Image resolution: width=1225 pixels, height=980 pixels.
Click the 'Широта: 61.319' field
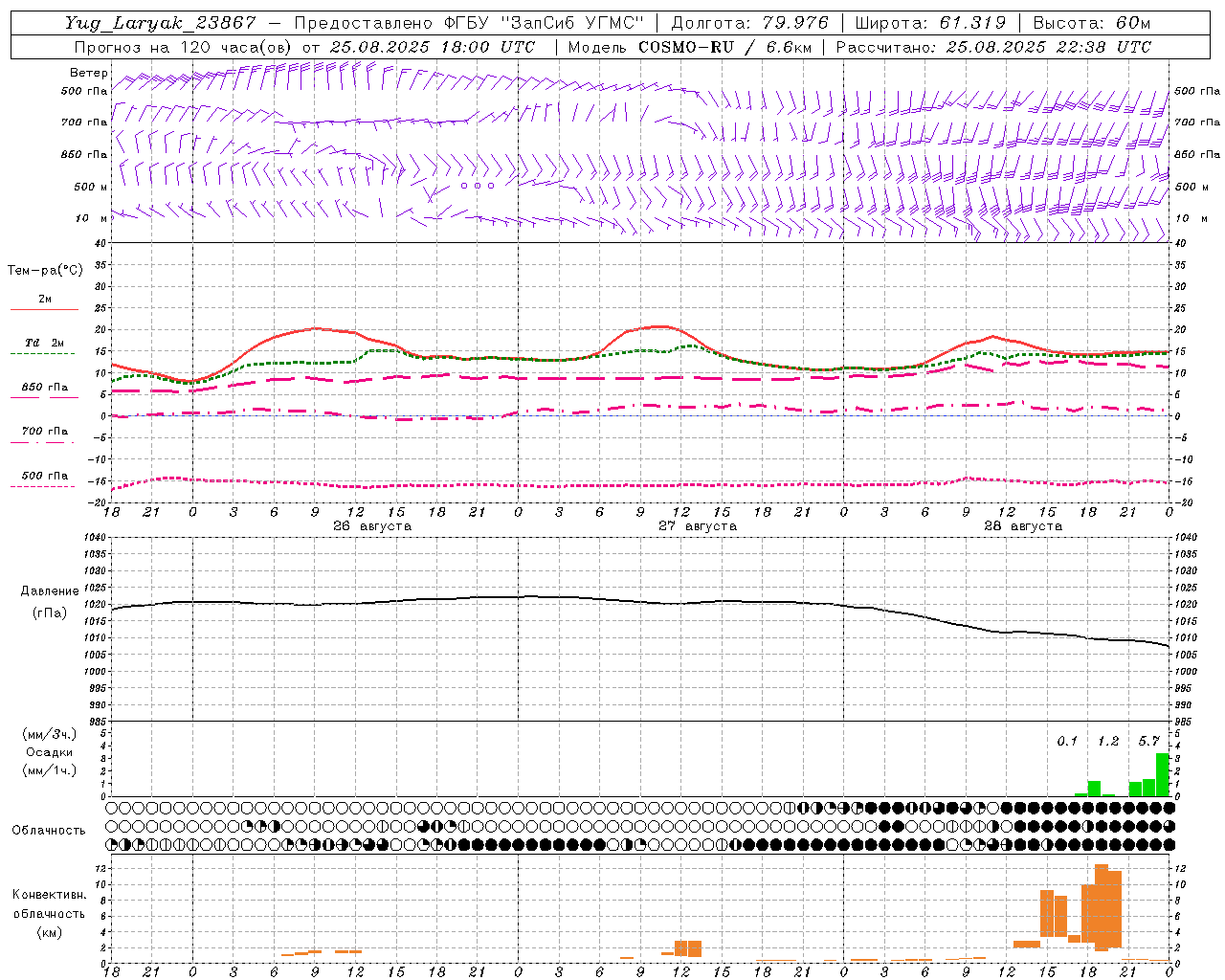(929, 23)
